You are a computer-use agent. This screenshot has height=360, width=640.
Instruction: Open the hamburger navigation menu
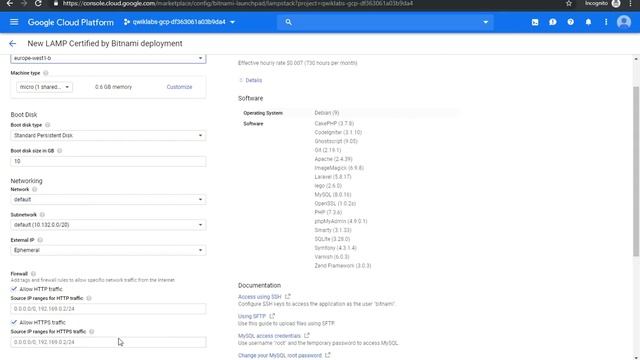14,22
